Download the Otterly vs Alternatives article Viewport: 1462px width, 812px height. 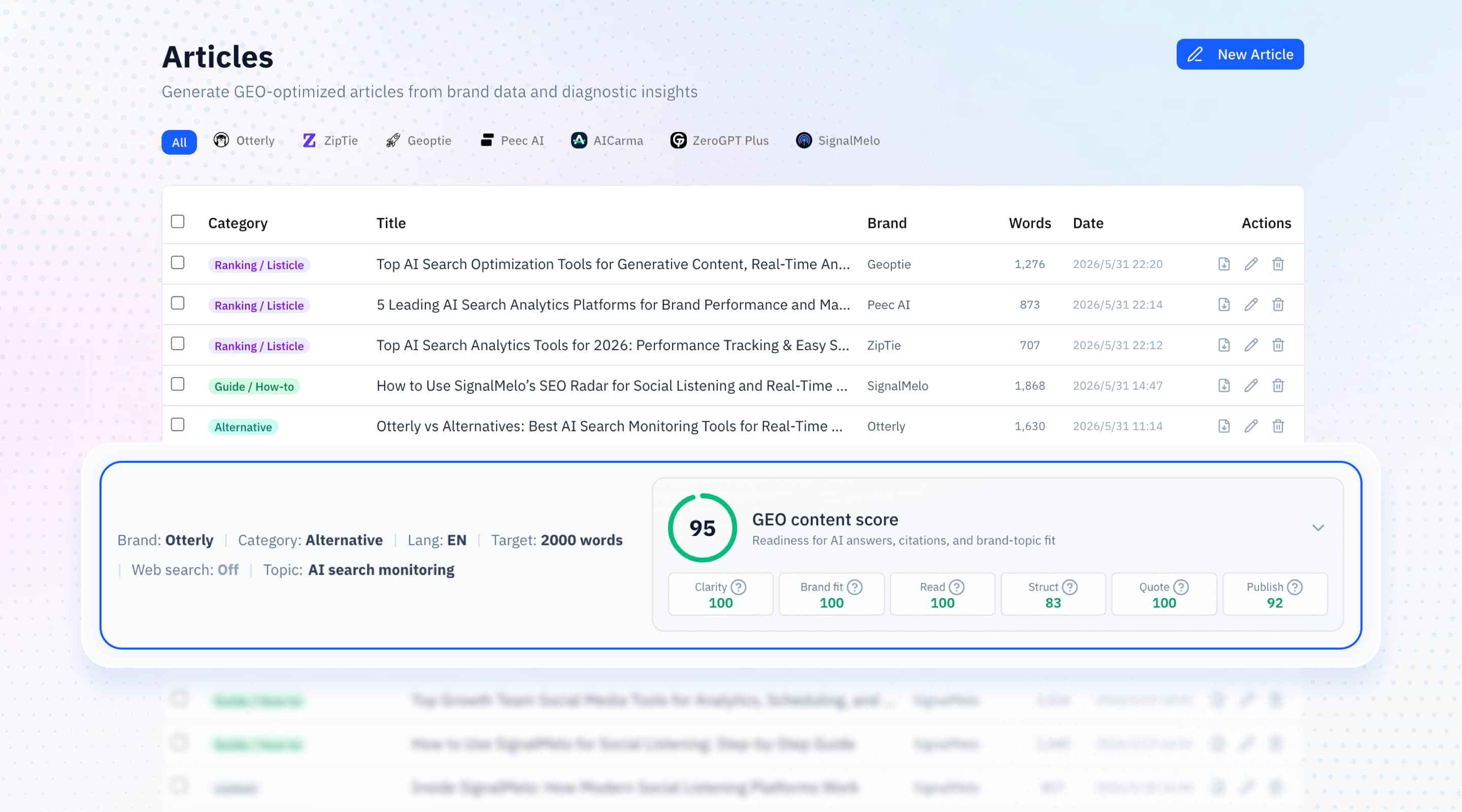click(1223, 426)
